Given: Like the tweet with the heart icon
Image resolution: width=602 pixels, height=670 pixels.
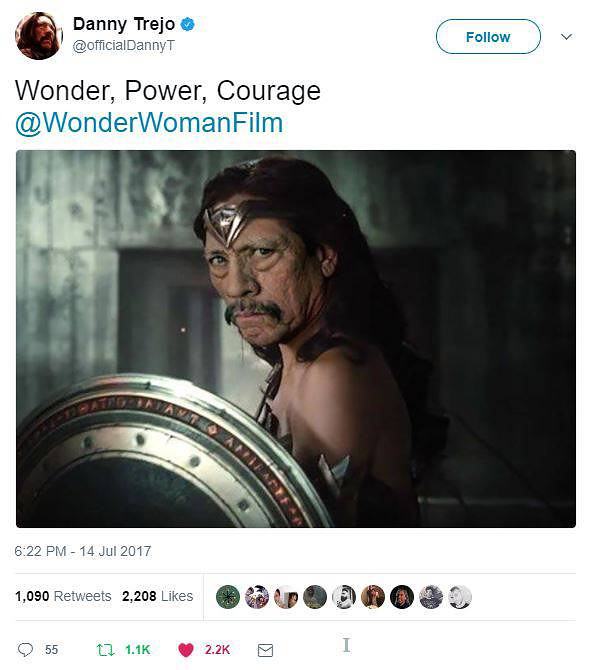Looking at the screenshot, I should tap(185, 650).
